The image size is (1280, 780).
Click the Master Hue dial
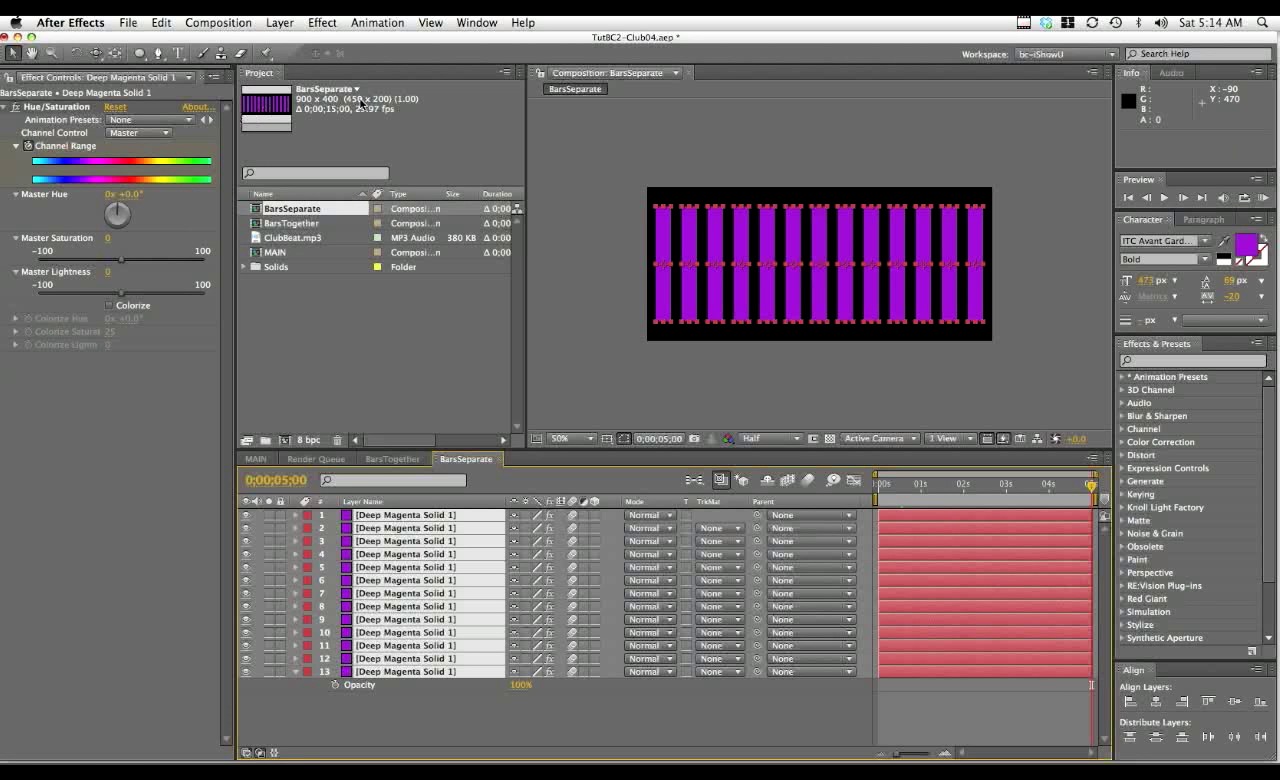117,213
